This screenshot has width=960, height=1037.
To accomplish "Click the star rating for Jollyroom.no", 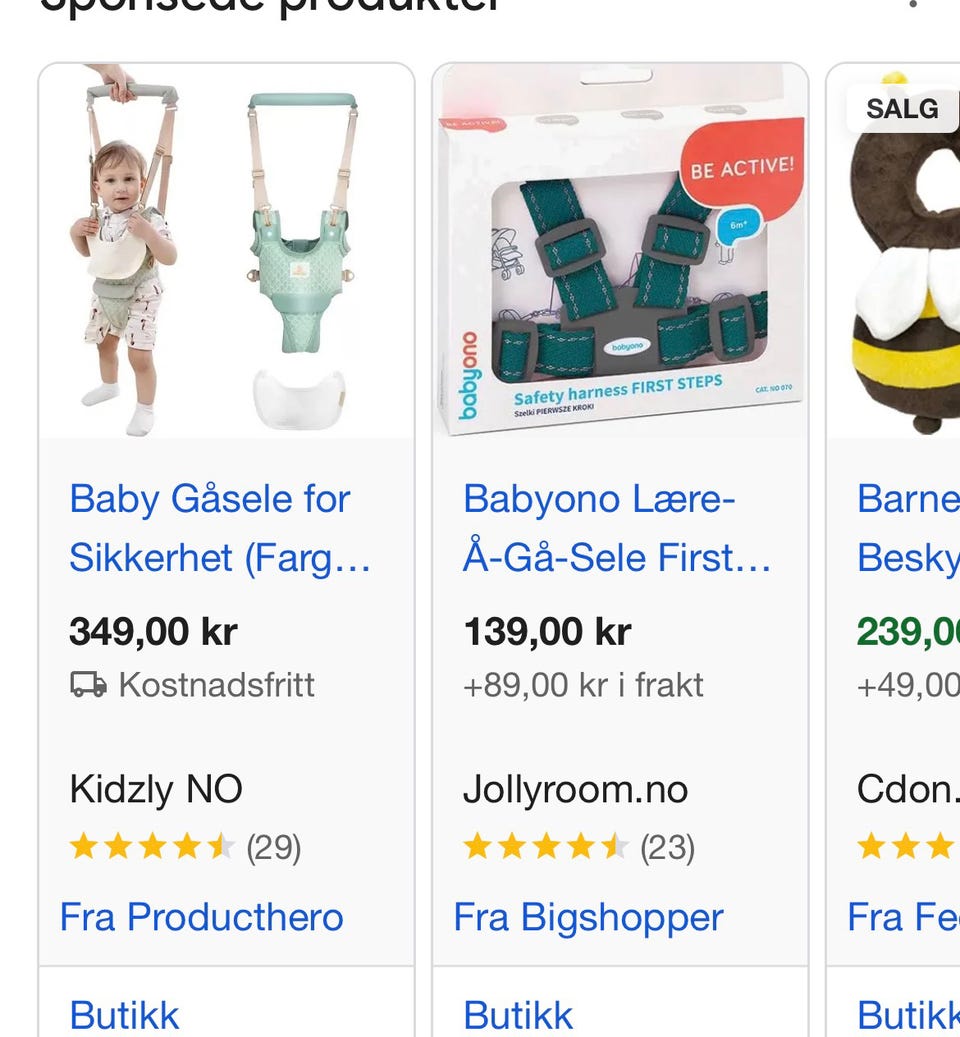I will tap(545, 848).
